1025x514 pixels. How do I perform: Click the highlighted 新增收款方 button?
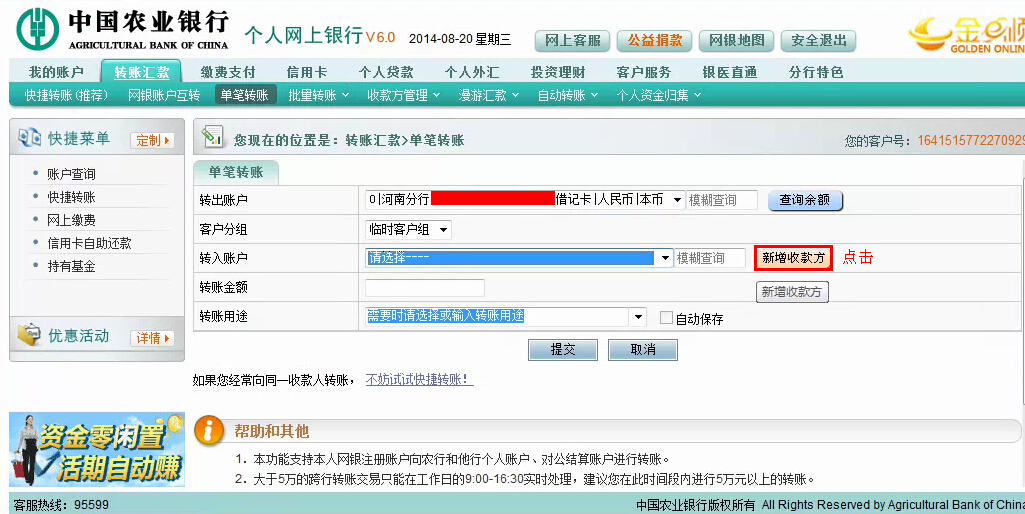pyautogui.click(x=793, y=258)
